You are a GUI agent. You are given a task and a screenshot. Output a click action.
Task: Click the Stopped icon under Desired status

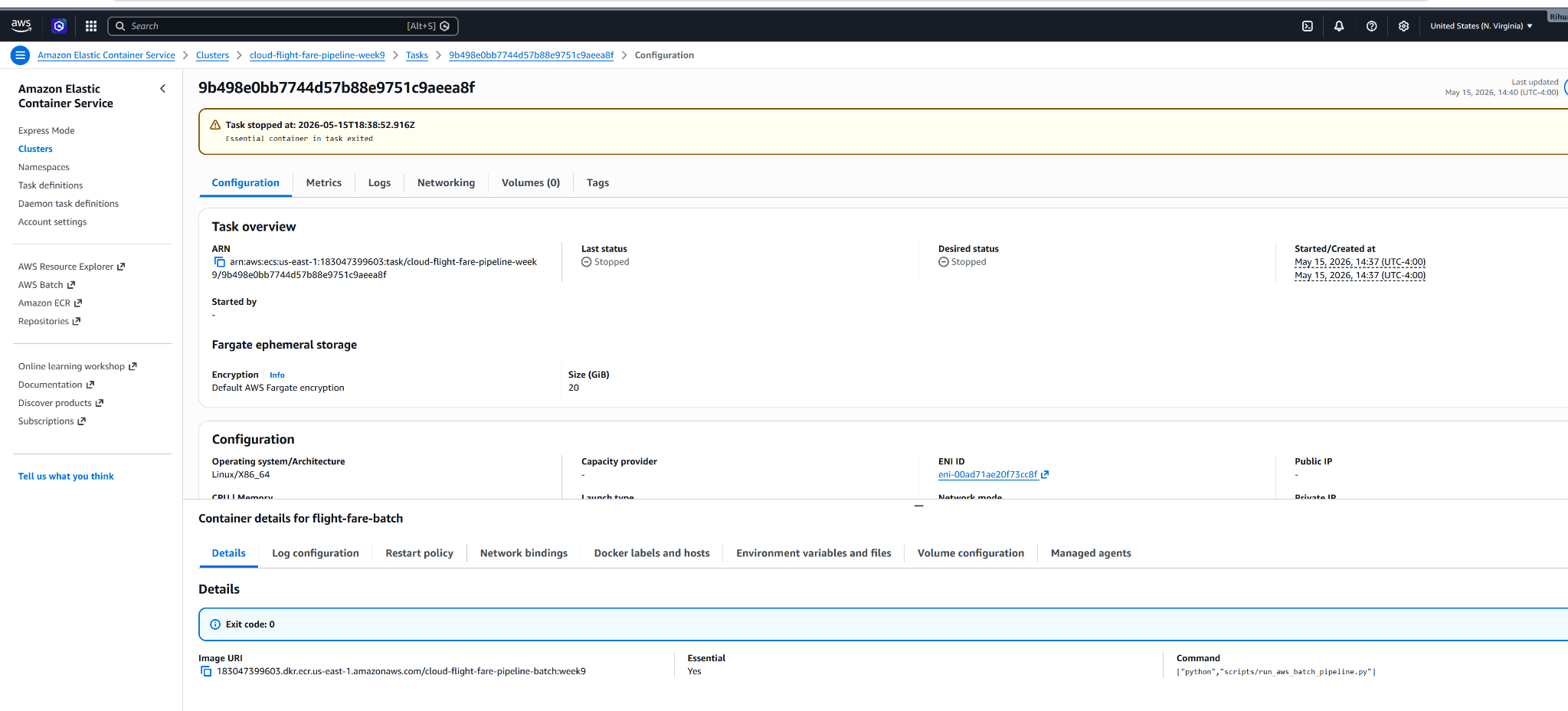pos(944,262)
